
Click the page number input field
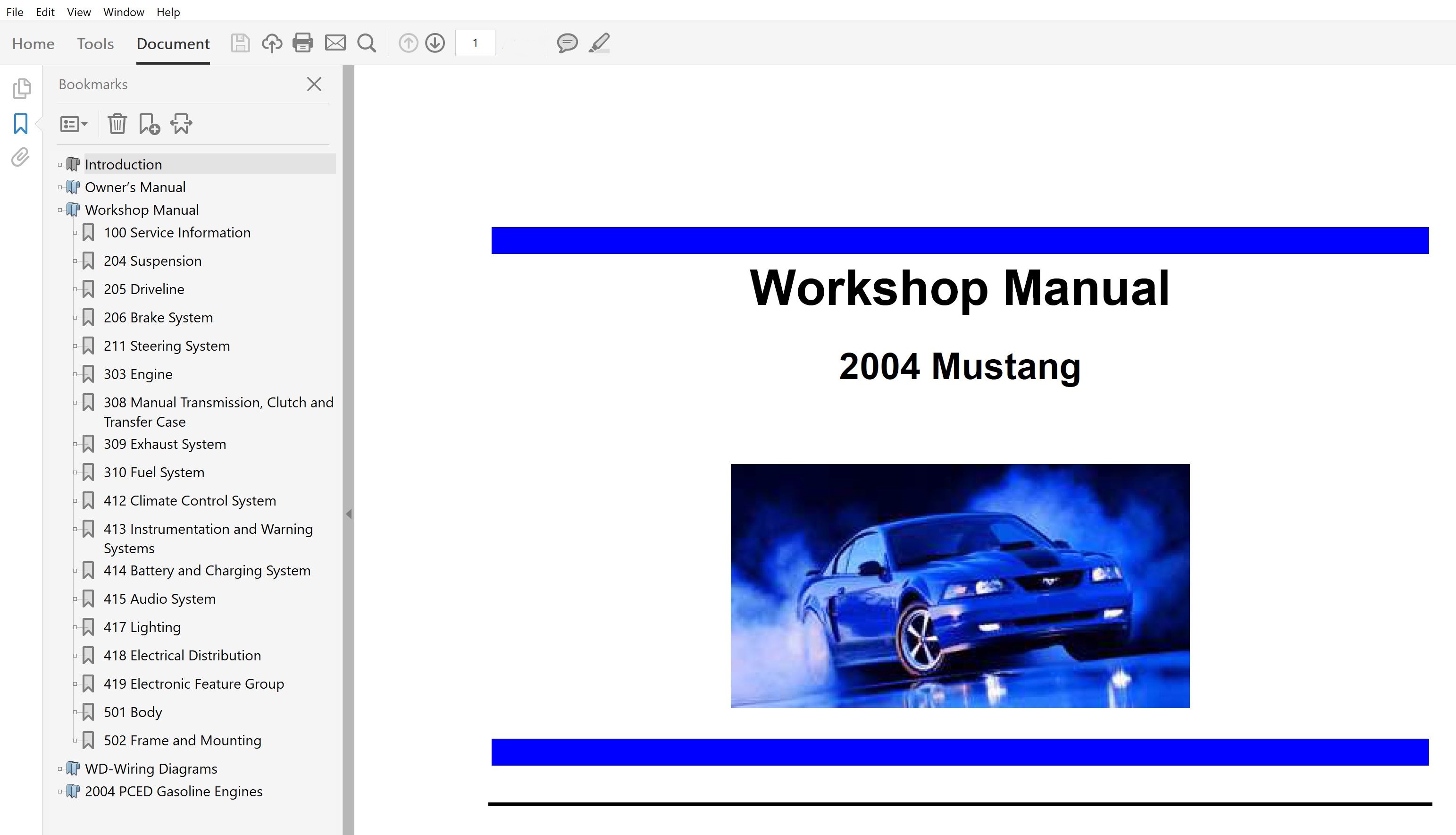point(475,43)
